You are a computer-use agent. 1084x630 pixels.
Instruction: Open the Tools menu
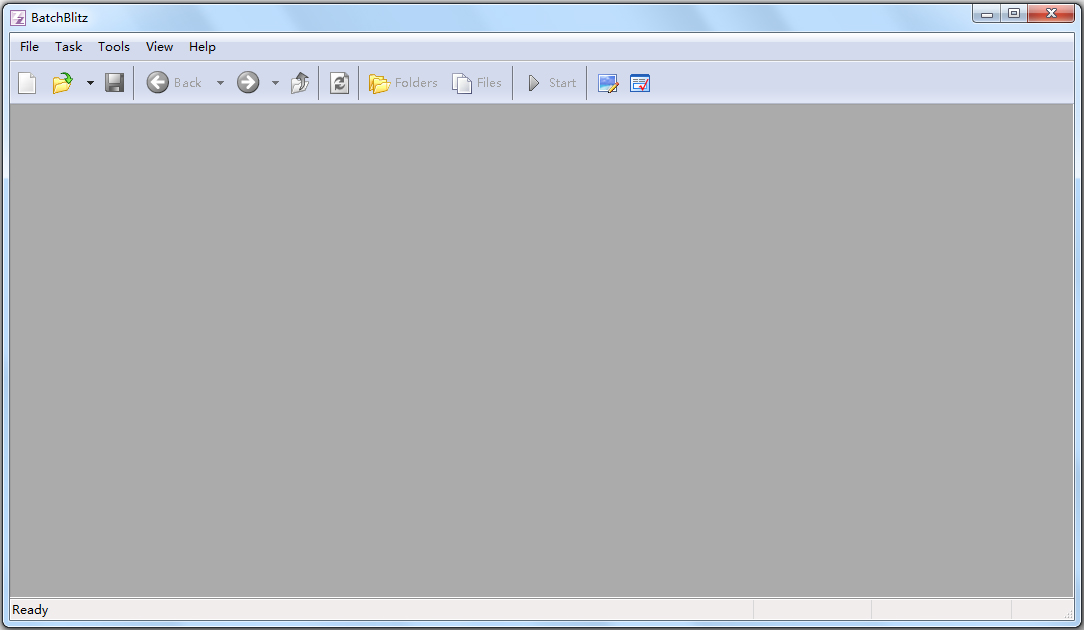click(113, 46)
